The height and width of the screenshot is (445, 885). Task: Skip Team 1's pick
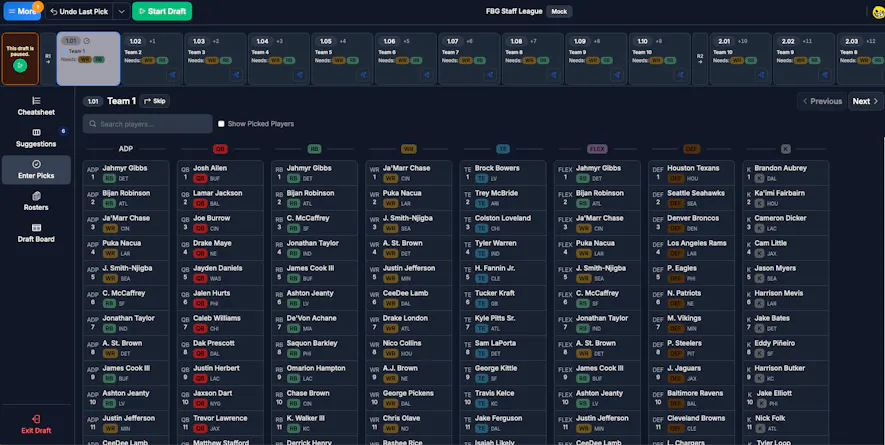(155, 101)
